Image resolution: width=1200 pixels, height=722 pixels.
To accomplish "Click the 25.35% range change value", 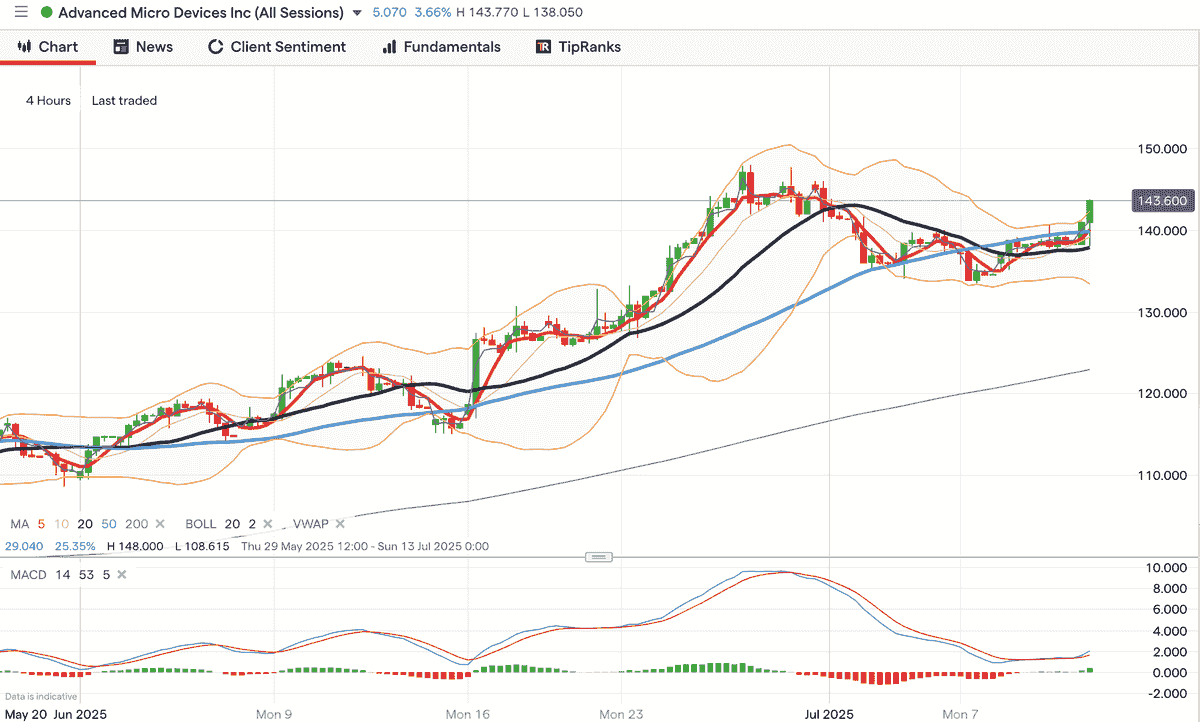I will (75, 547).
